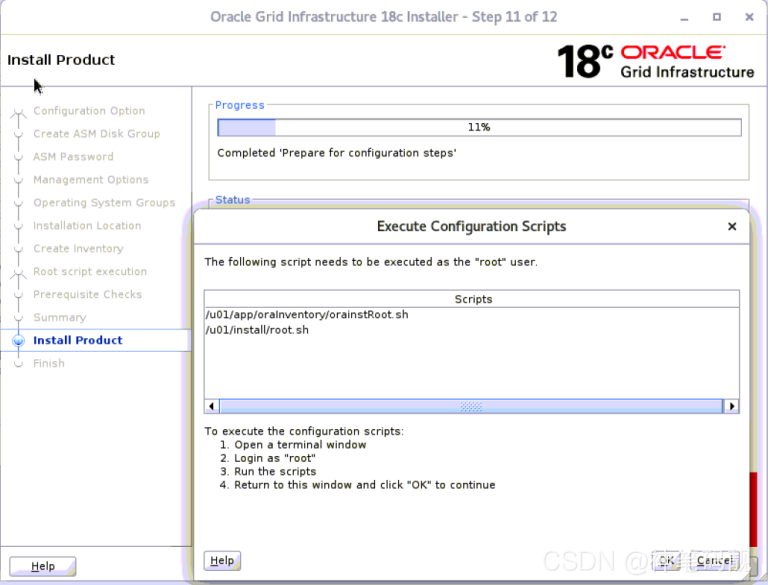Click the 11% installation progress bar

(479, 127)
